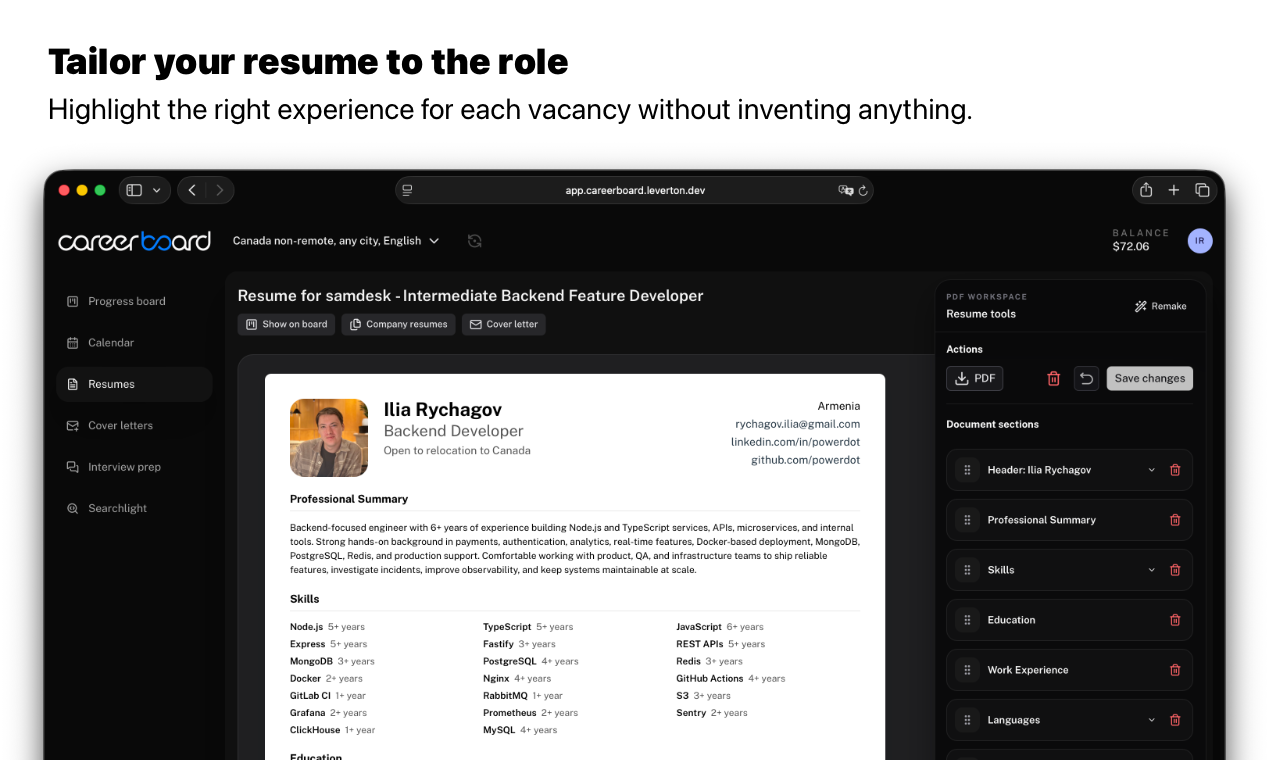Delete the Professional Summary section

point(1175,520)
